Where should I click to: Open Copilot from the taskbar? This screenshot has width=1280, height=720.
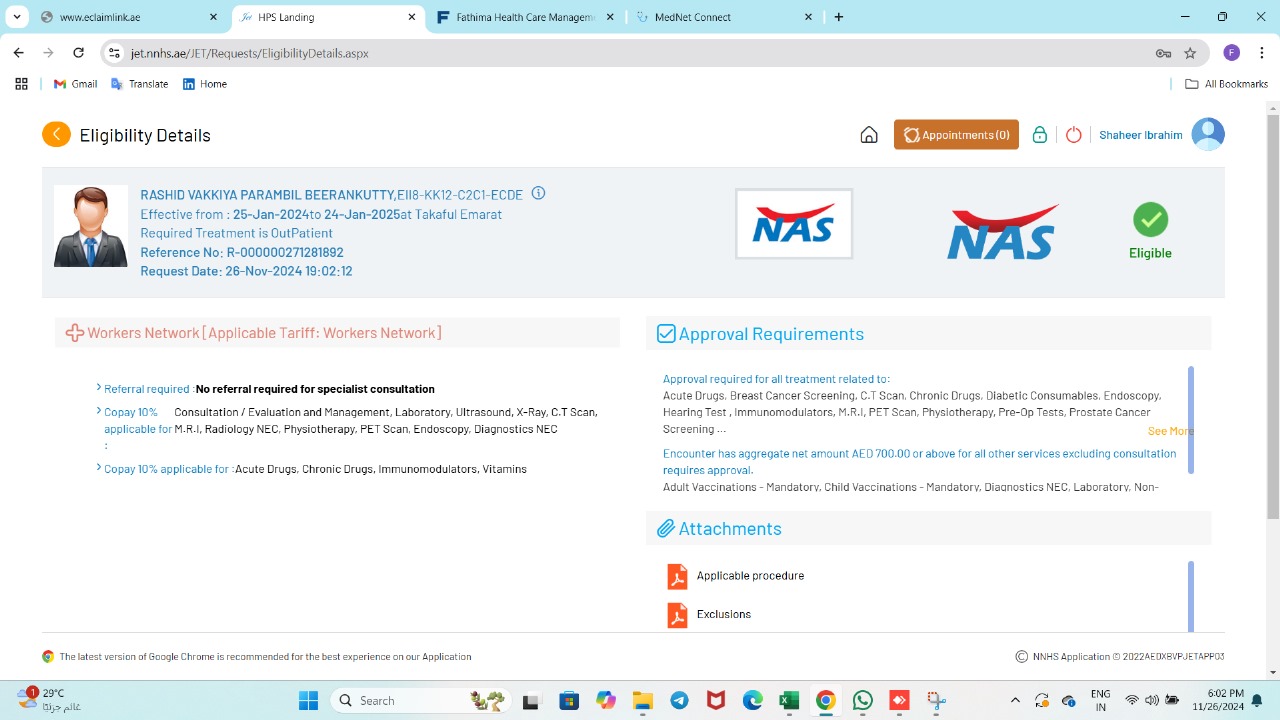point(606,700)
